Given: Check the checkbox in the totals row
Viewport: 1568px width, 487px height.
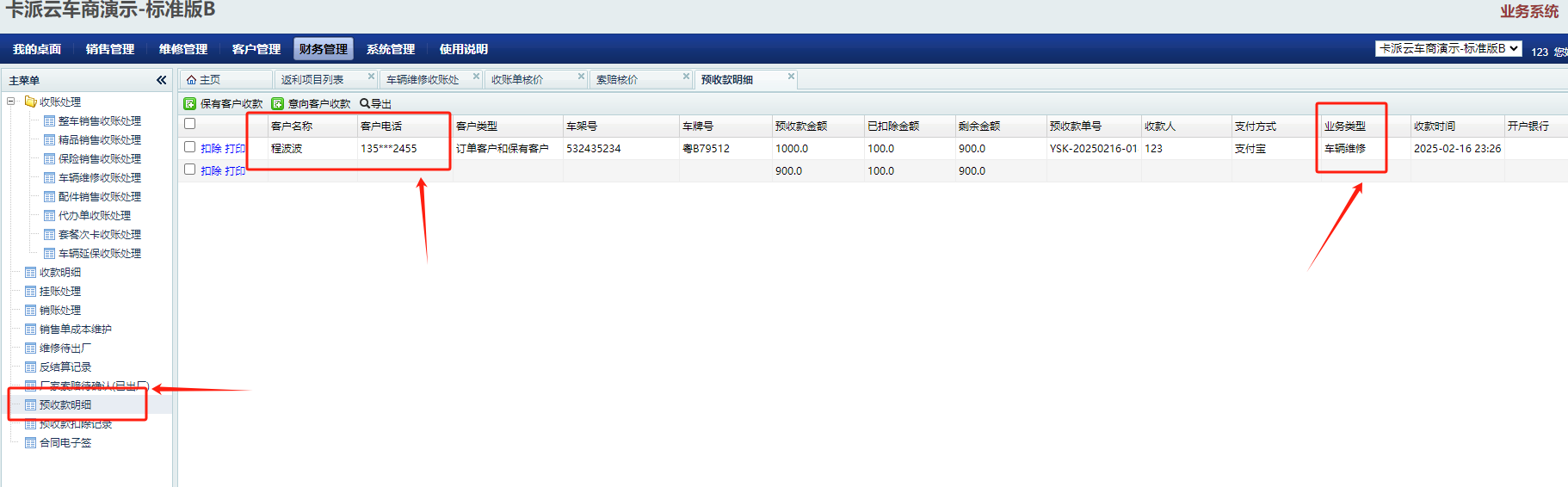Looking at the screenshot, I should 190,170.
